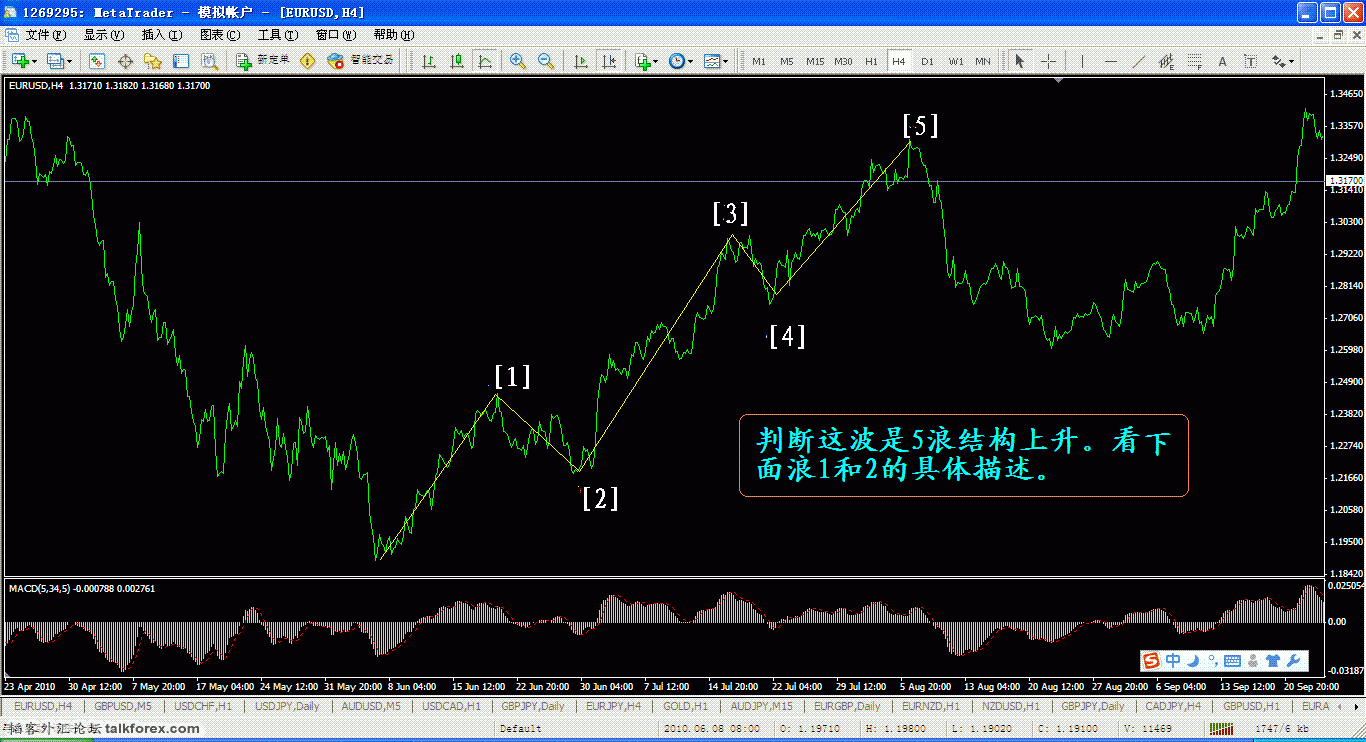The image size is (1366, 742).
Task: Select the H1 timeframe button
Action: point(871,61)
